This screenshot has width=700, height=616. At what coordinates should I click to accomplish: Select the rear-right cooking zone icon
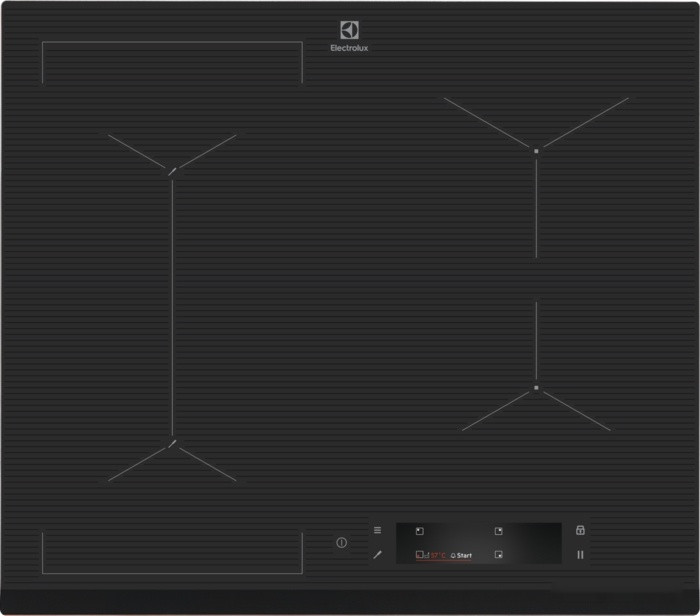point(498,532)
